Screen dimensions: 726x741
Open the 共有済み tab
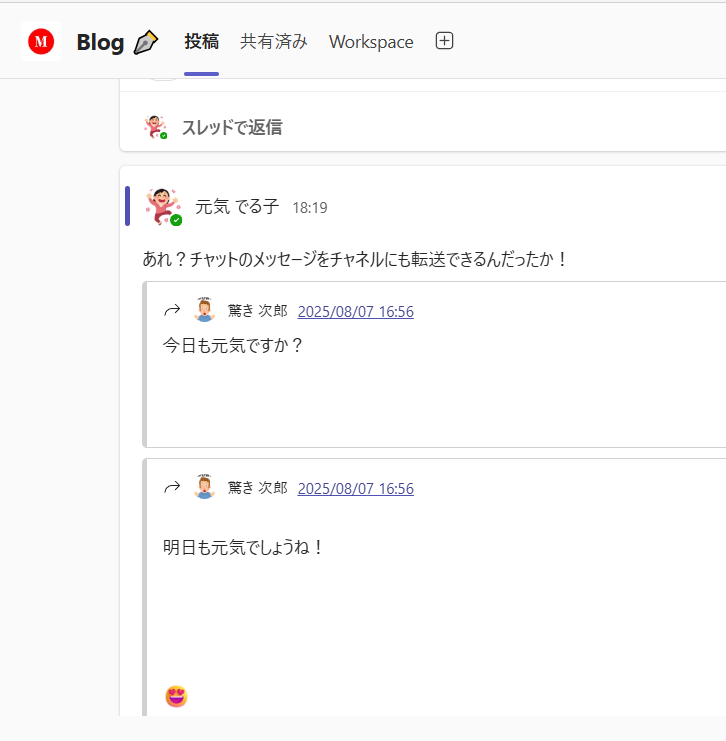[x=273, y=42]
